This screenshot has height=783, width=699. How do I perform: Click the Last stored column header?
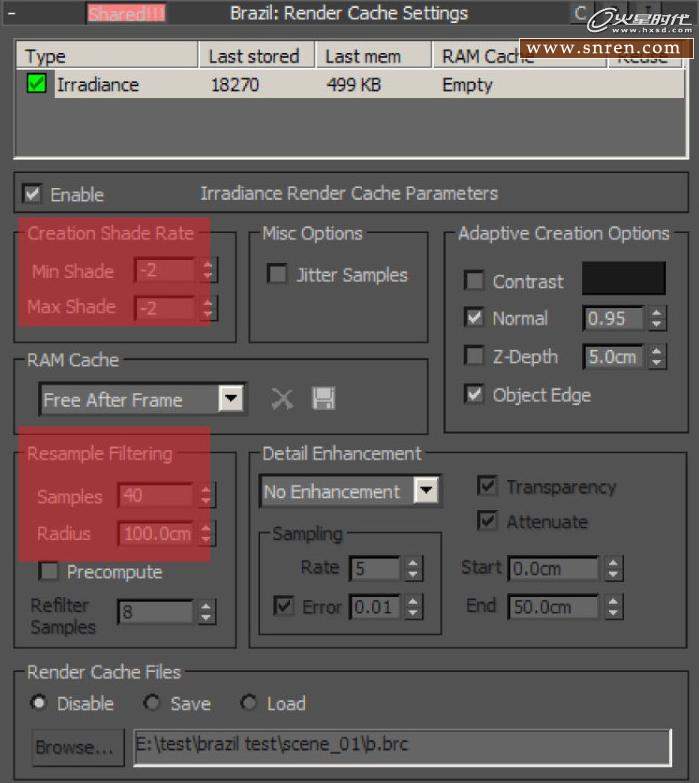click(x=257, y=56)
